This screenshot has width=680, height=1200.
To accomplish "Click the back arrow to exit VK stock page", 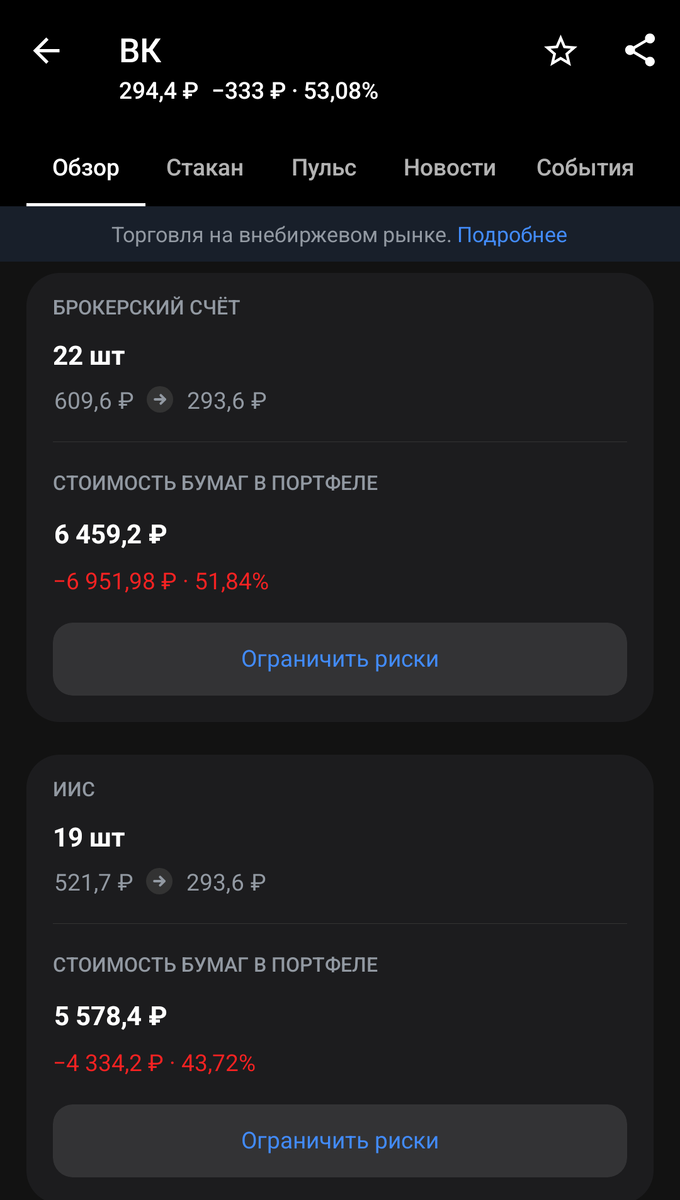I will coord(46,51).
